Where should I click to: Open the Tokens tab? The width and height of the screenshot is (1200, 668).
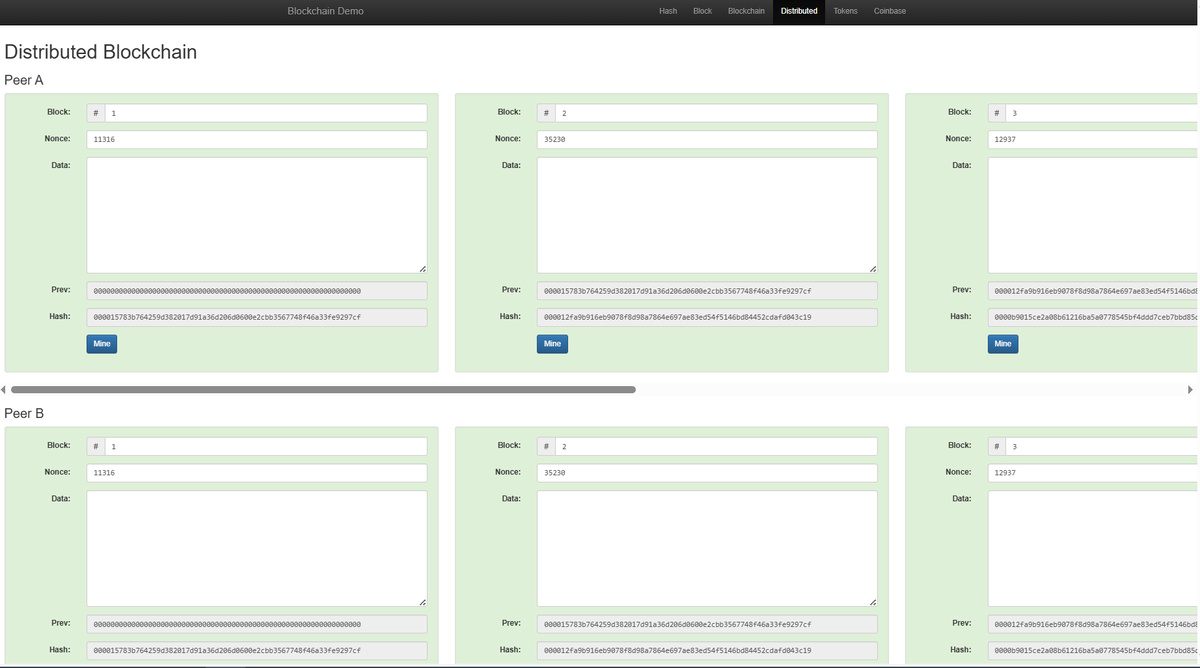click(x=845, y=11)
